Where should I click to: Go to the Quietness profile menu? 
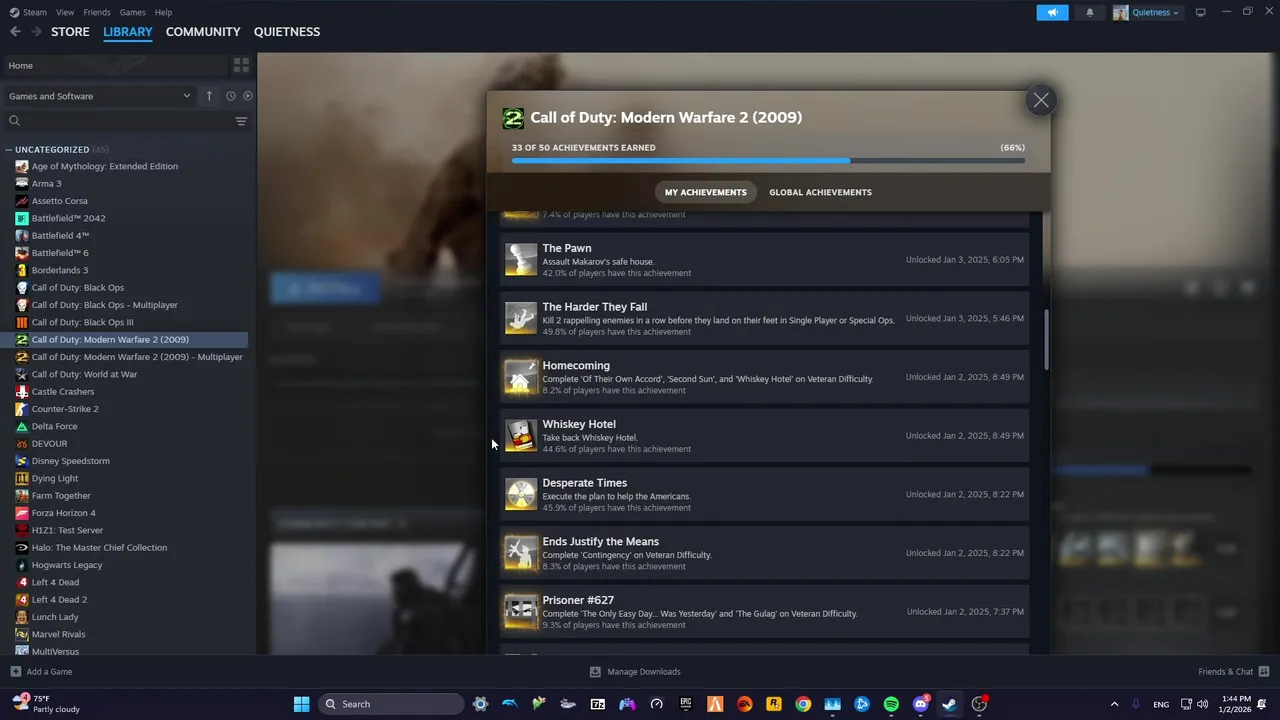287,32
